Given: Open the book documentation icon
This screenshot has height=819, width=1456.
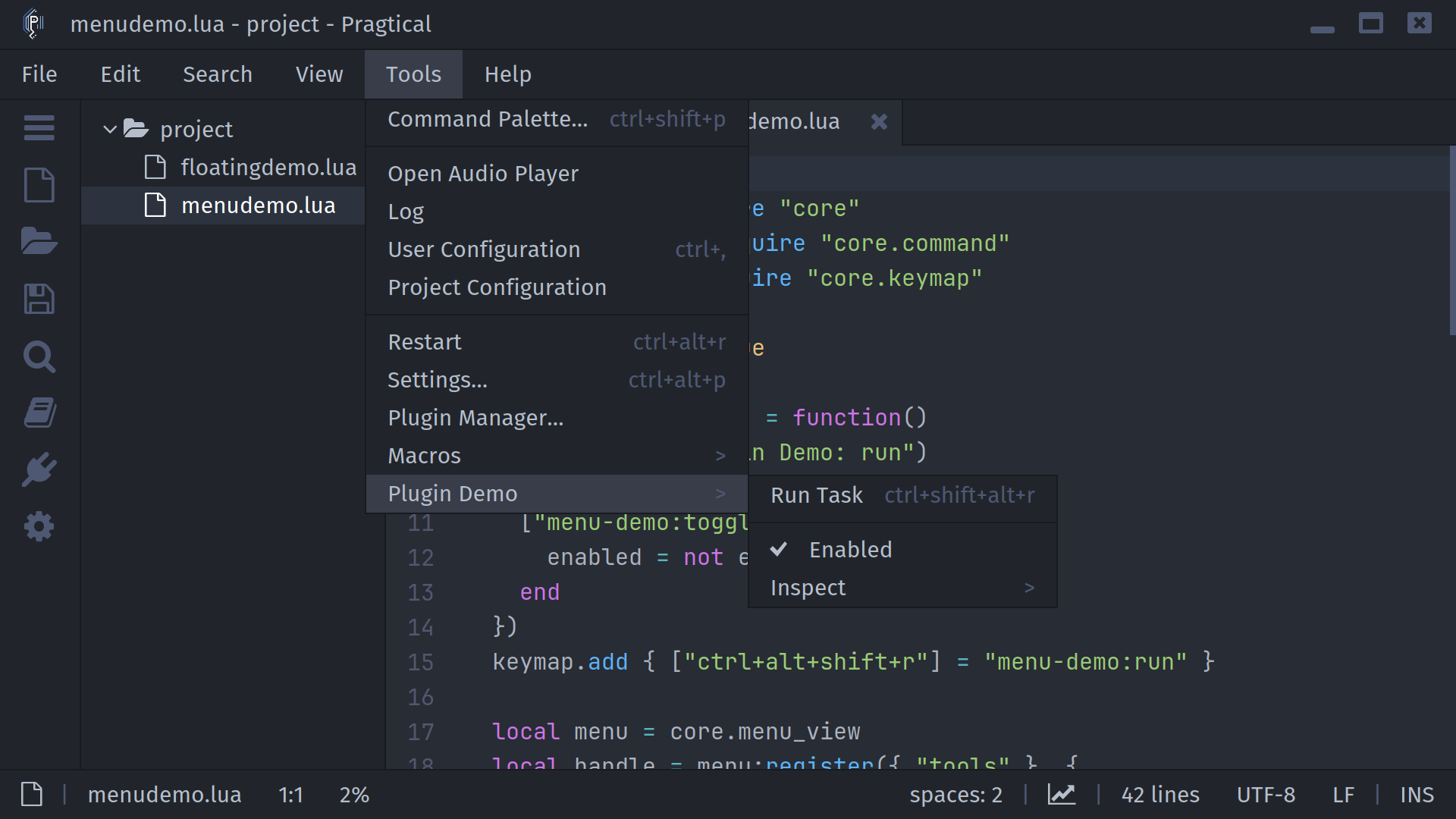Looking at the screenshot, I should point(39,413).
